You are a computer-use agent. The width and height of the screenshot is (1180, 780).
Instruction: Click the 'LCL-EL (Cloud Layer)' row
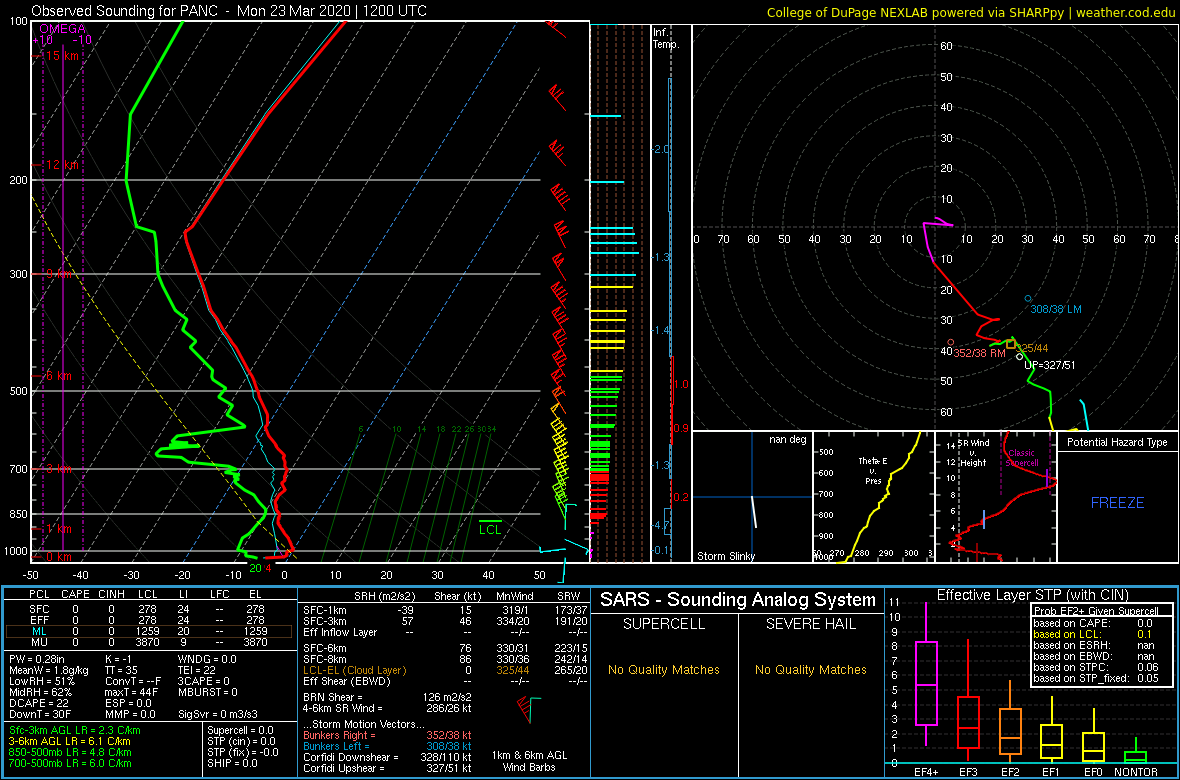coord(443,670)
